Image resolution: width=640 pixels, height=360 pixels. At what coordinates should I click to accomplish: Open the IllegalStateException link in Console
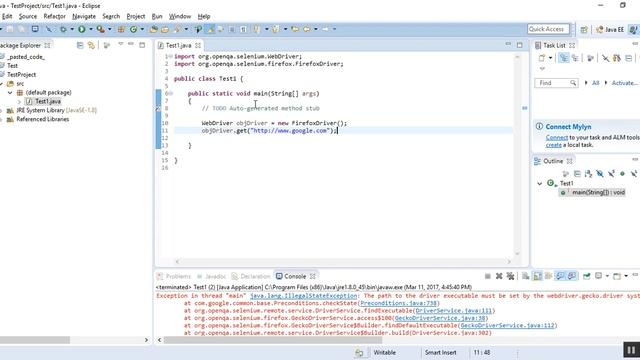pos(303,296)
